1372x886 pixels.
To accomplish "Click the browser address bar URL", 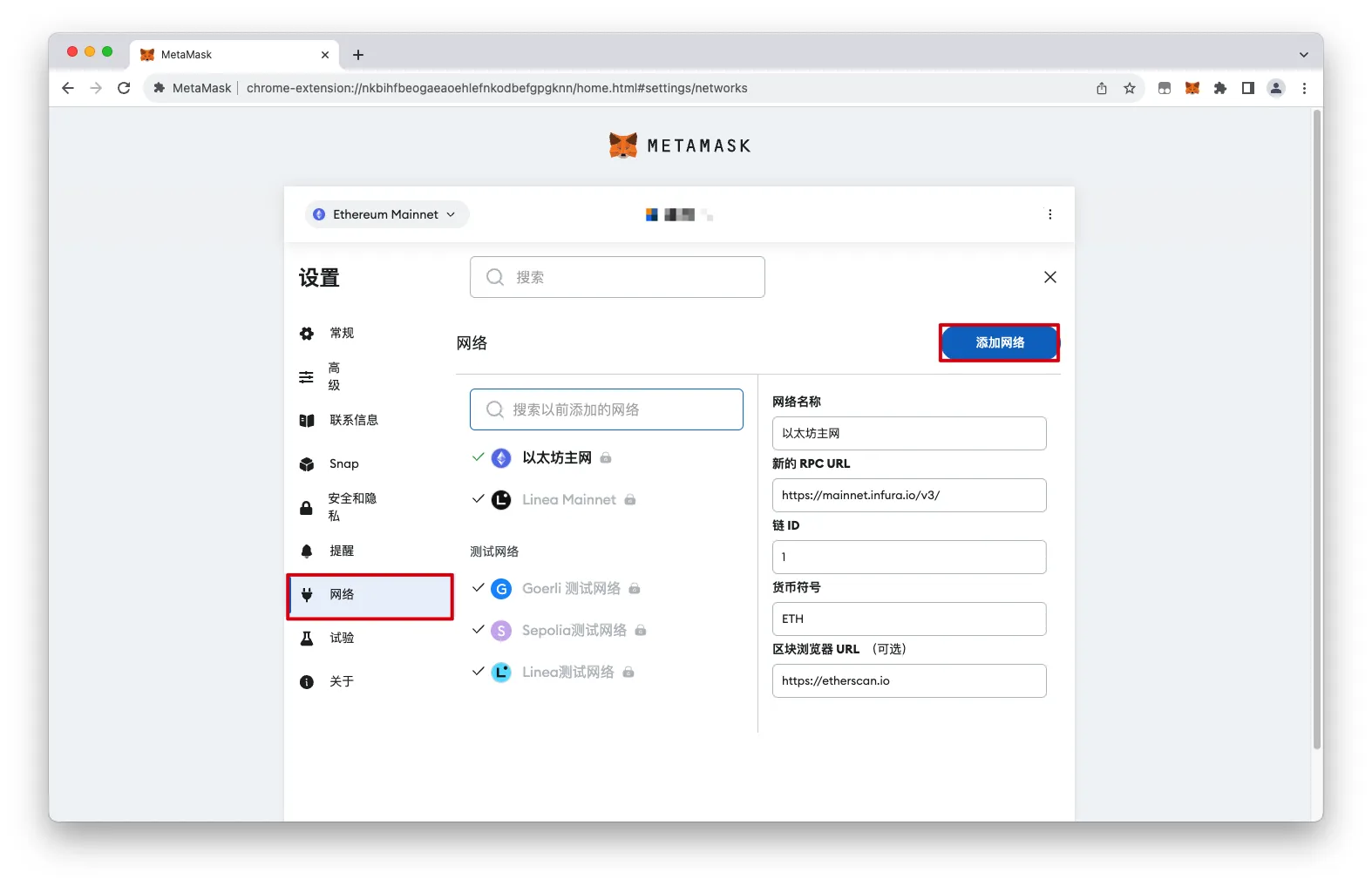I will (497, 88).
